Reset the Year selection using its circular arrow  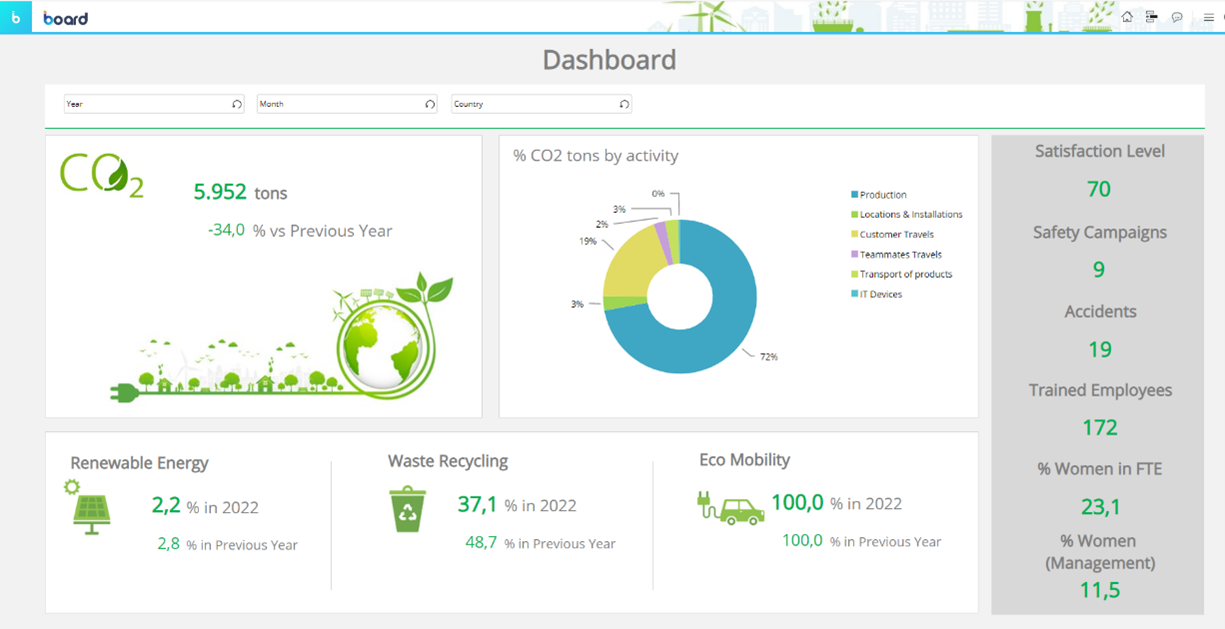pos(236,103)
